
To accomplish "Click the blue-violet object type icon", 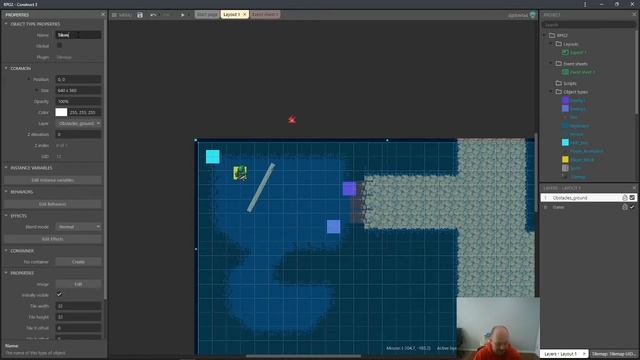I will click(x=565, y=109).
